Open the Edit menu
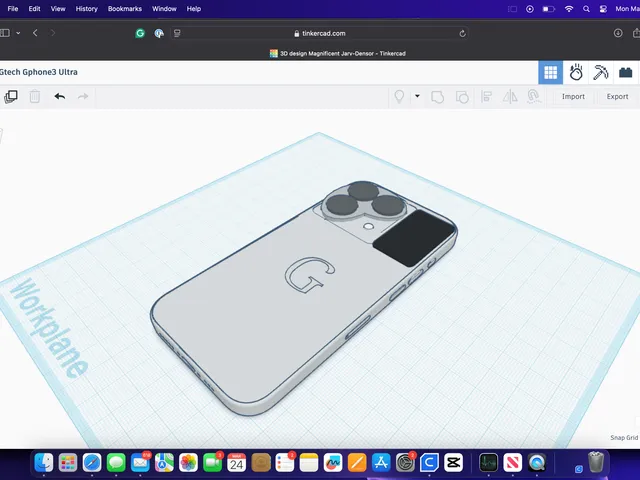Image resolution: width=640 pixels, height=480 pixels. click(x=34, y=9)
